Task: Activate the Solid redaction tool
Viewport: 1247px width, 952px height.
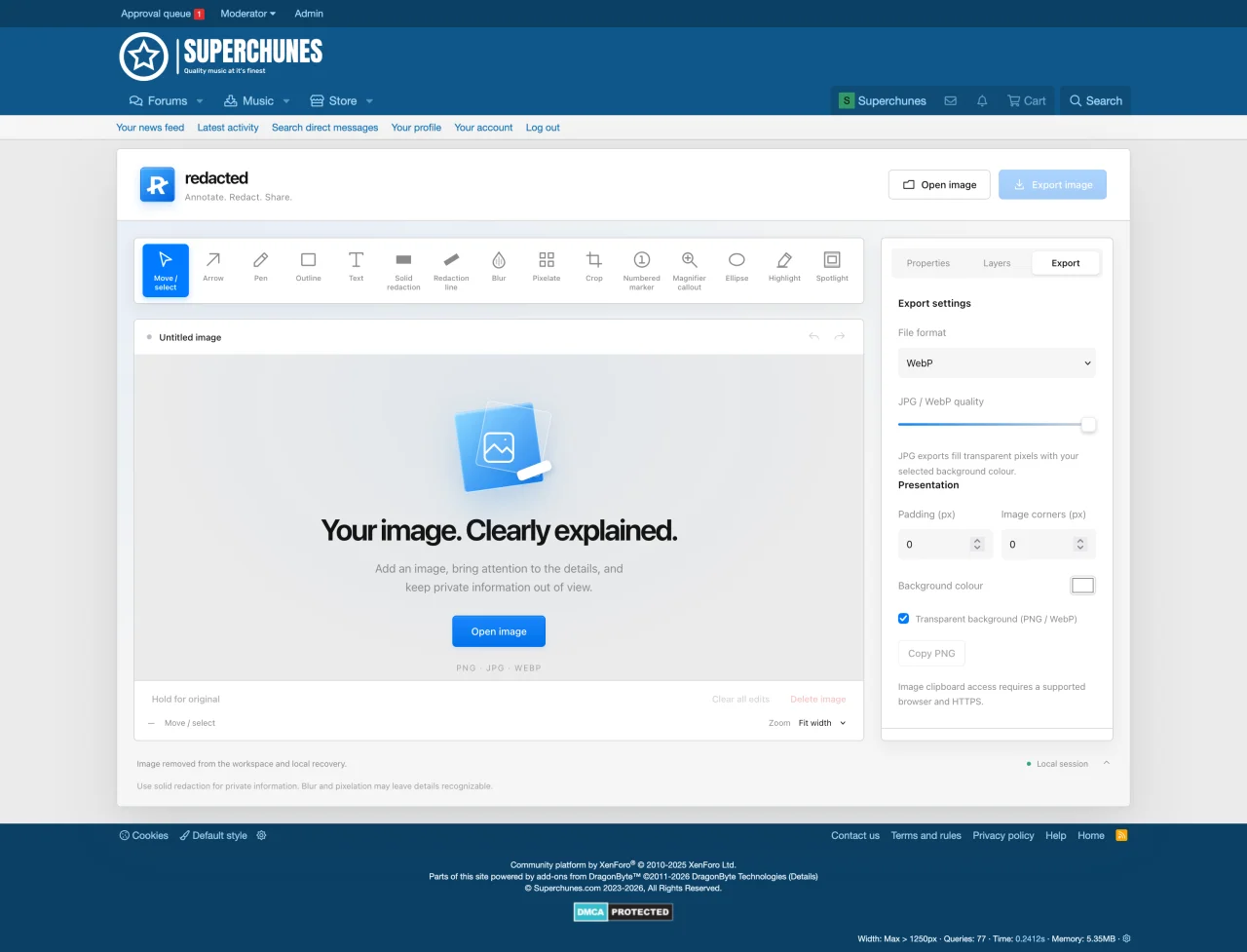Action: (403, 270)
